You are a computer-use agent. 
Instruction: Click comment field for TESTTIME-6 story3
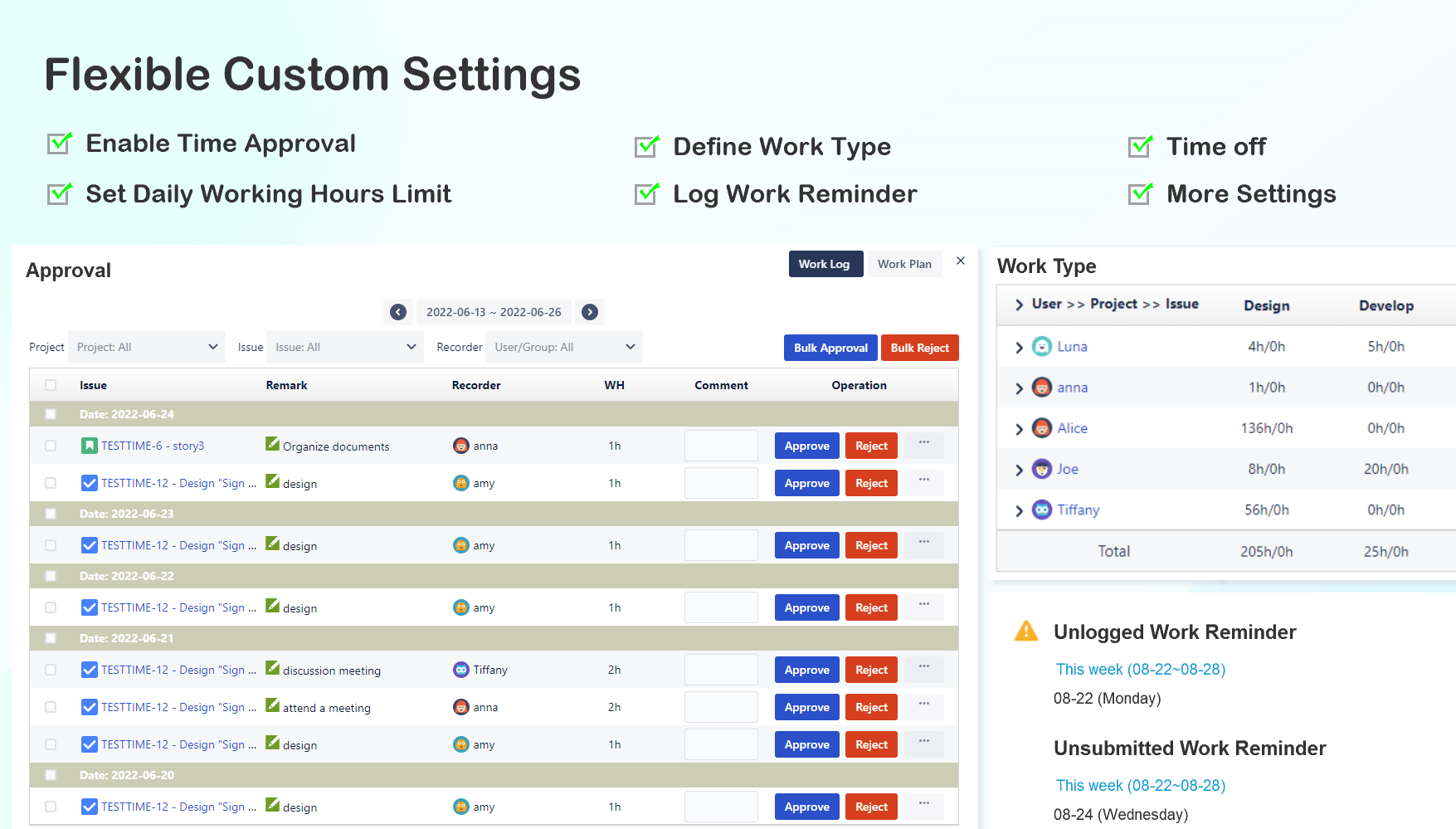721,446
